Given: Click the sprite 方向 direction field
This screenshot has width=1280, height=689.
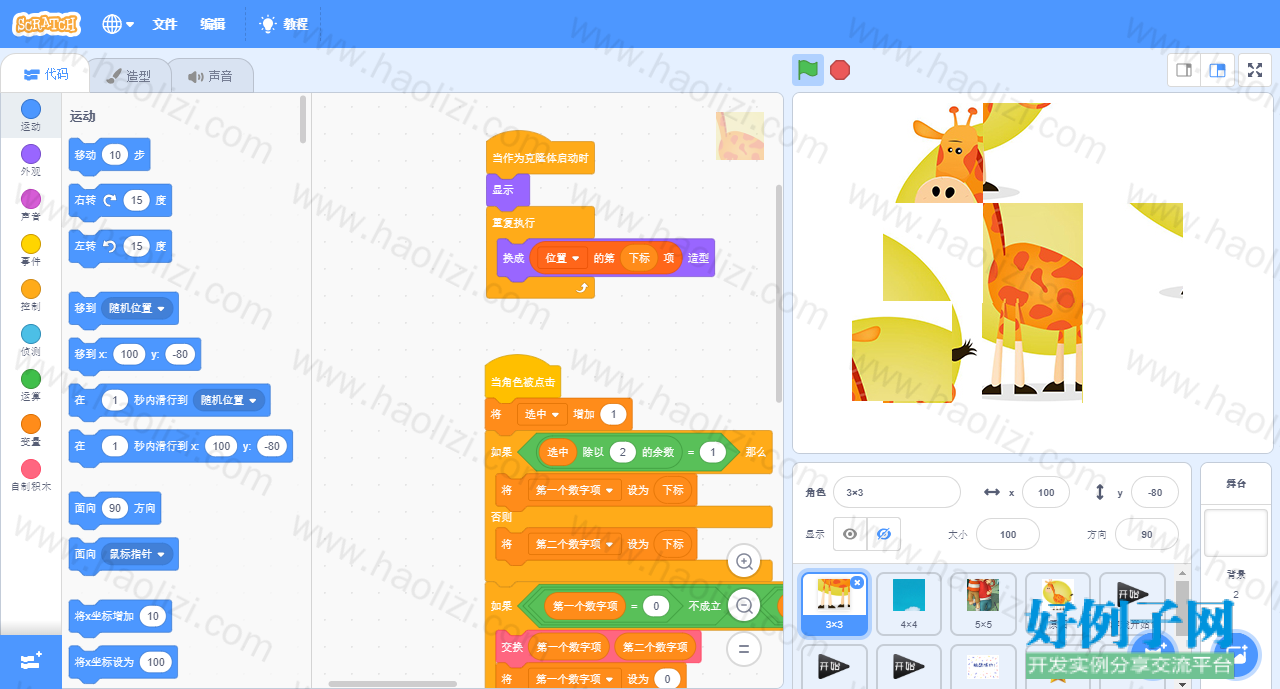Looking at the screenshot, I should [x=1147, y=534].
